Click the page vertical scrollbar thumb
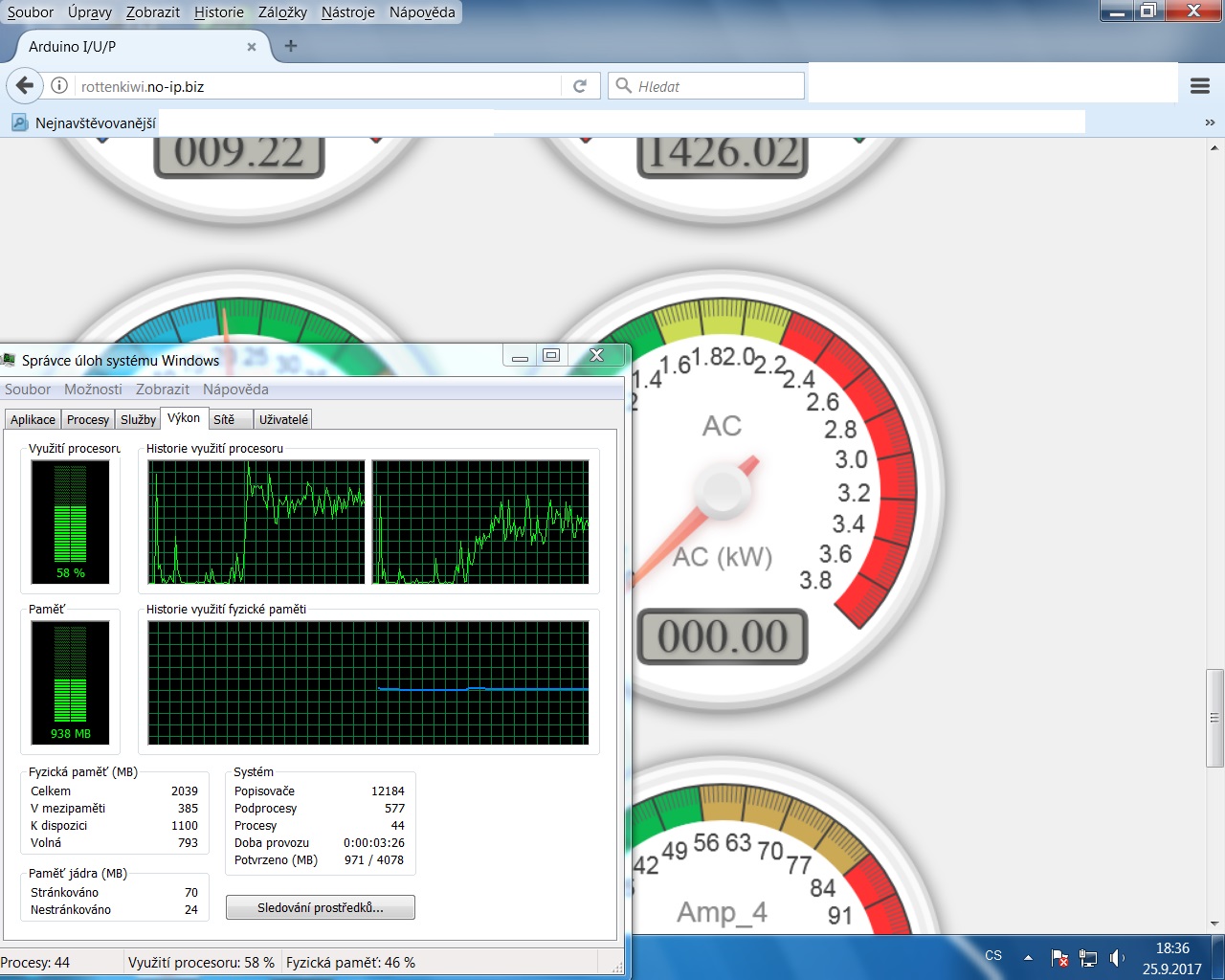Image resolution: width=1225 pixels, height=980 pixels. coord(1214,718)
